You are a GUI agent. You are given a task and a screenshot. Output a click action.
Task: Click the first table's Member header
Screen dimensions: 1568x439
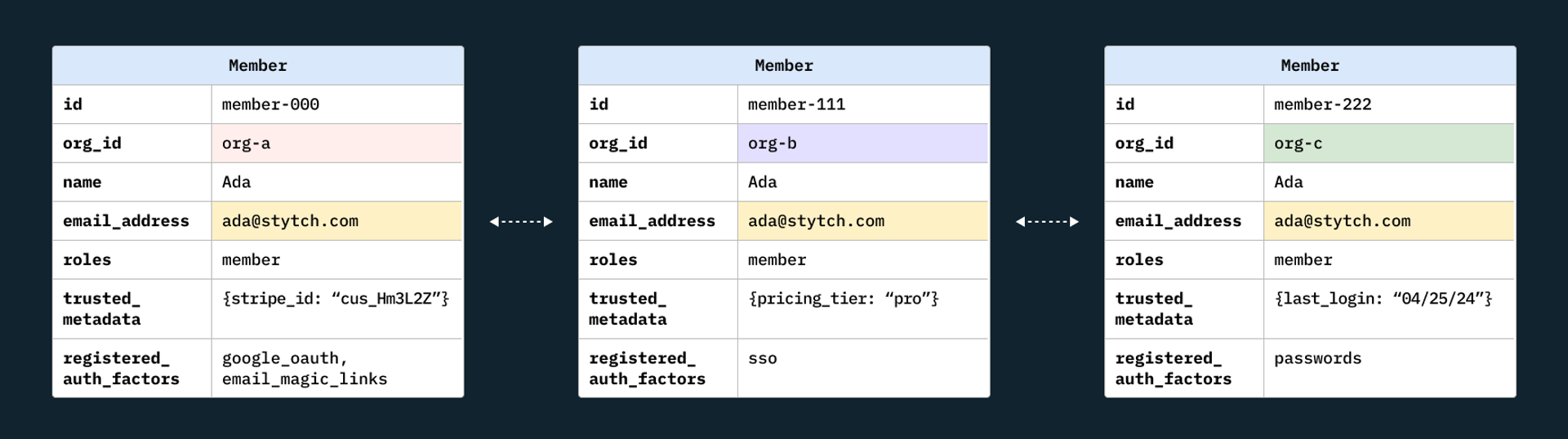click(x=258, y=65)
